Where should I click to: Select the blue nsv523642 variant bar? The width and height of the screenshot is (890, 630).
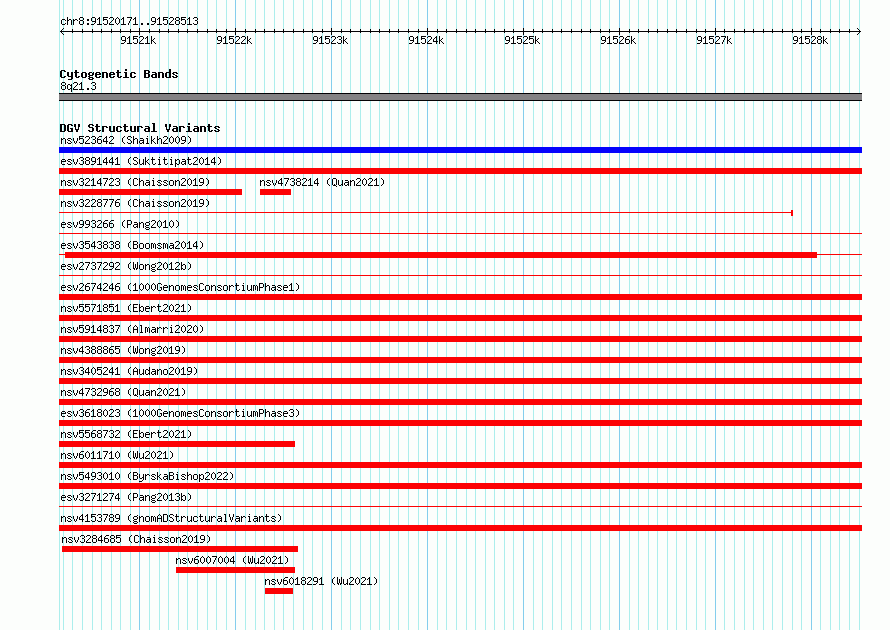[460, 150]
